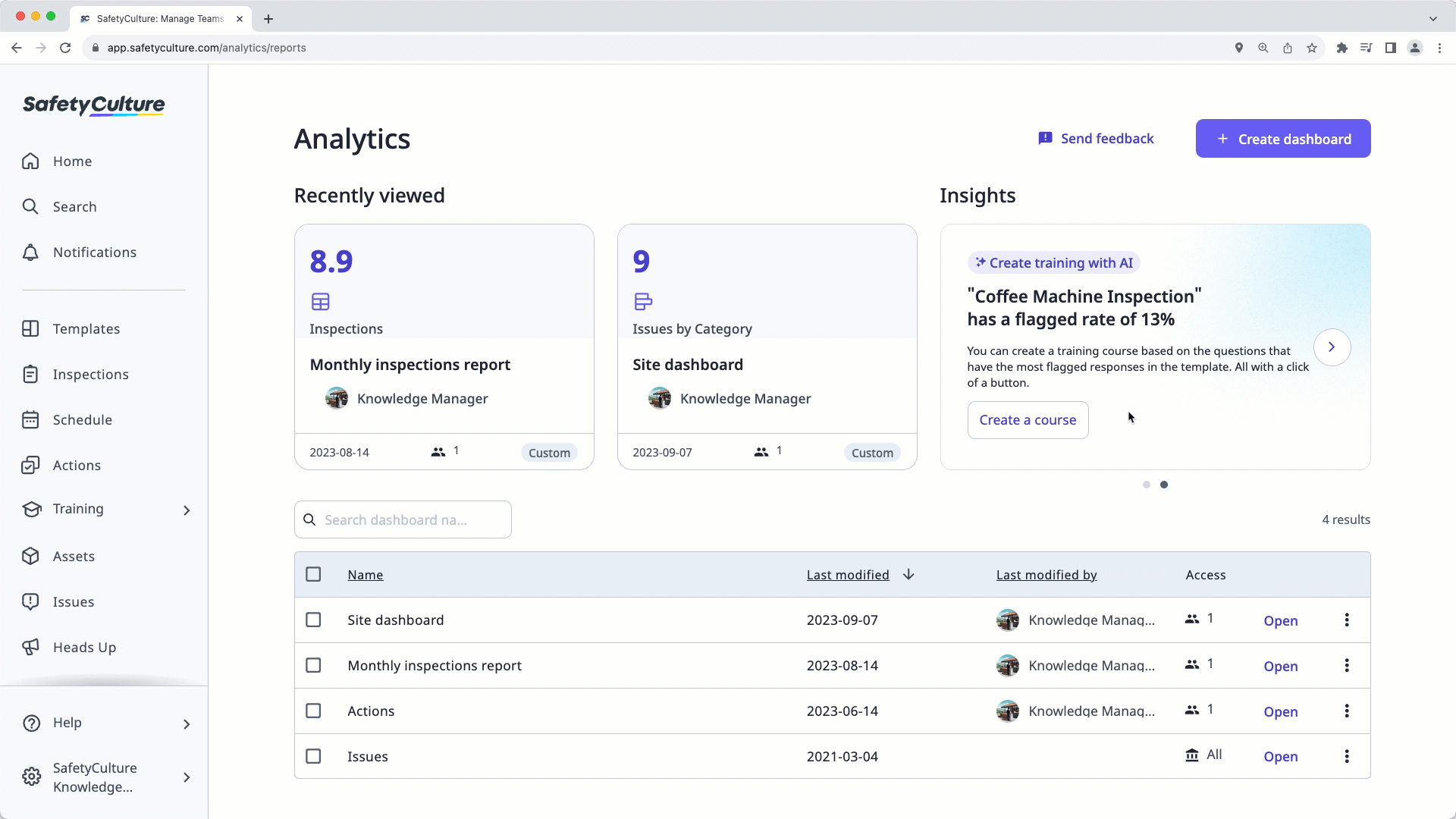The image size is (1456, 819).
Task: Open more options for Monthly inspections report row
Action: point(1347,666)
